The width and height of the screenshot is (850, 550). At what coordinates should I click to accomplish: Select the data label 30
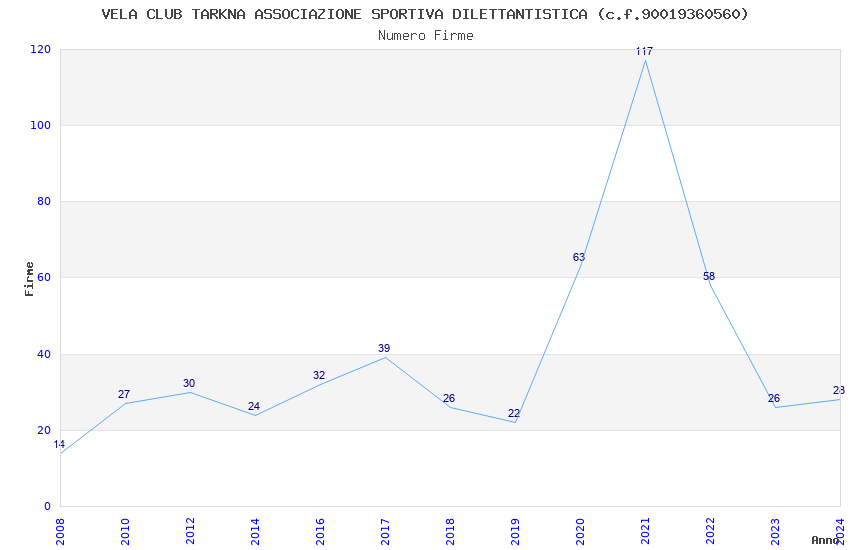pyautogui.click(x=189, y=383)
